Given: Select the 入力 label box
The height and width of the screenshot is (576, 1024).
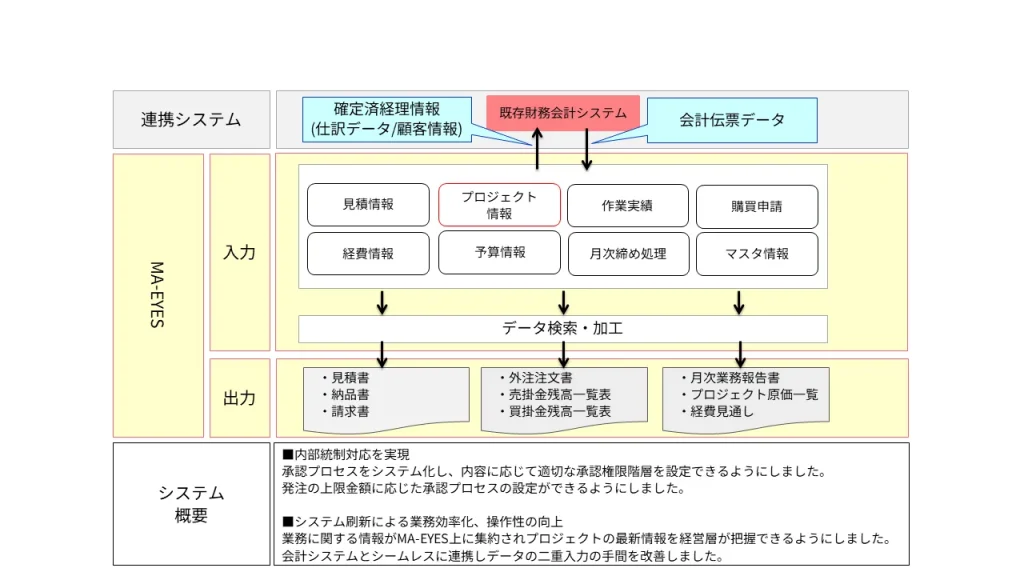Looking at the screenshot, I should coord(240,252).
